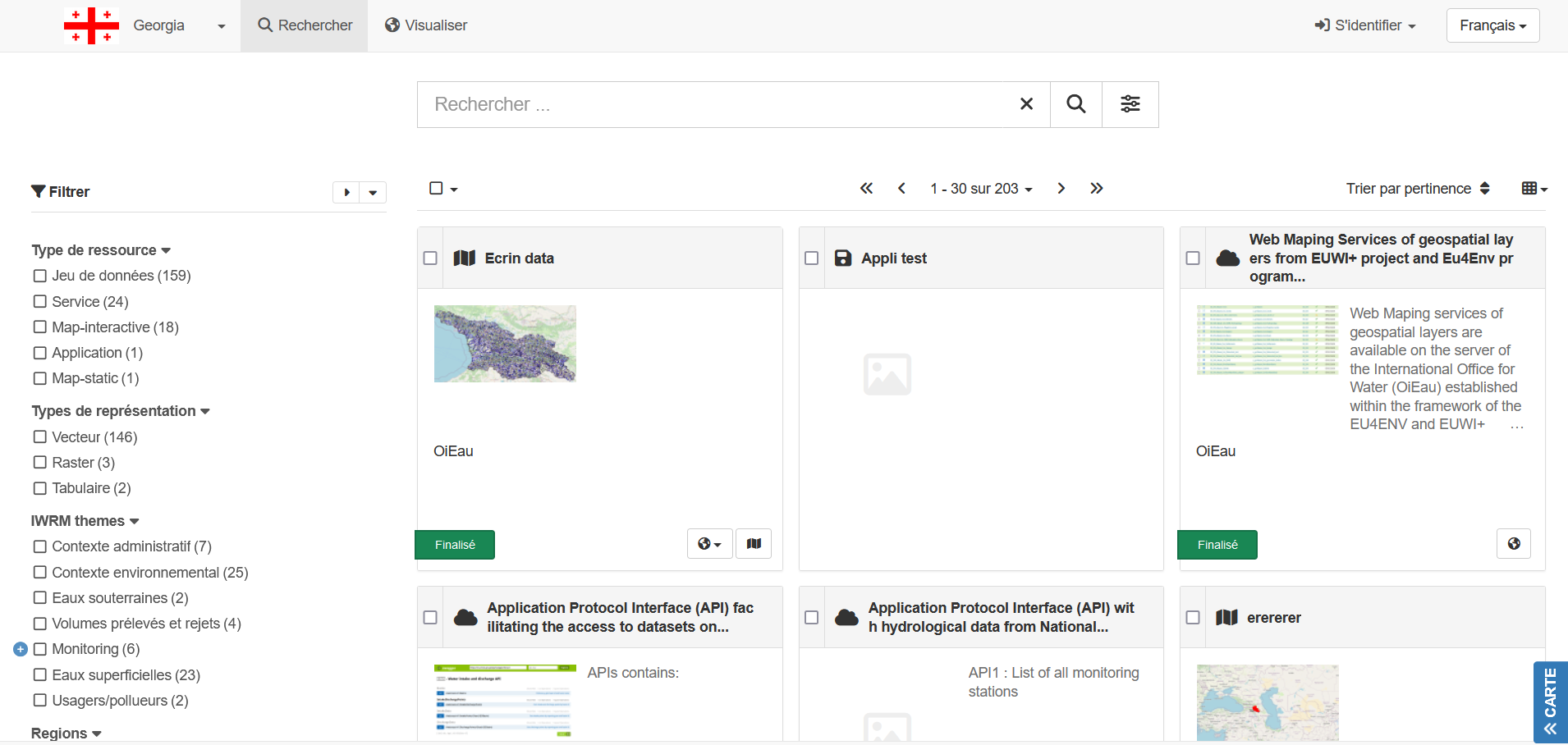1568x745 pixels.
Task: Go to first results page
Action: coord(866,189)
